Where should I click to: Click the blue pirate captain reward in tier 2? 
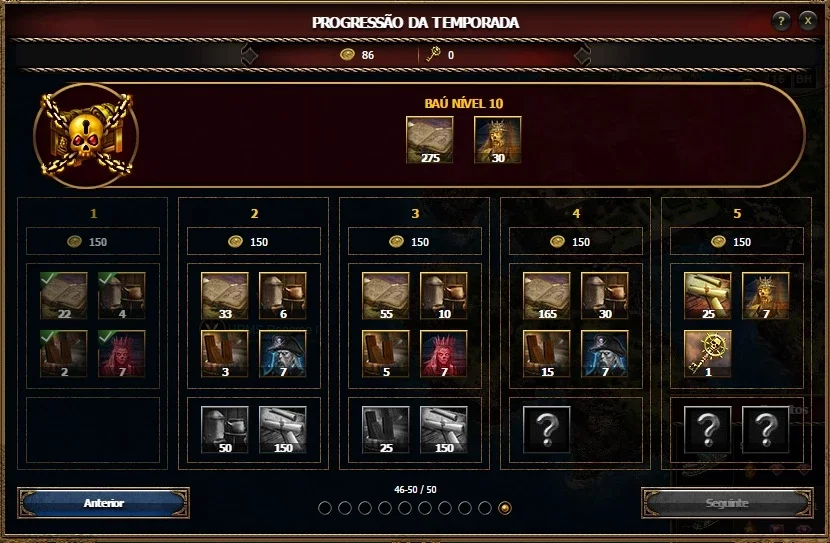pos(283,354)
